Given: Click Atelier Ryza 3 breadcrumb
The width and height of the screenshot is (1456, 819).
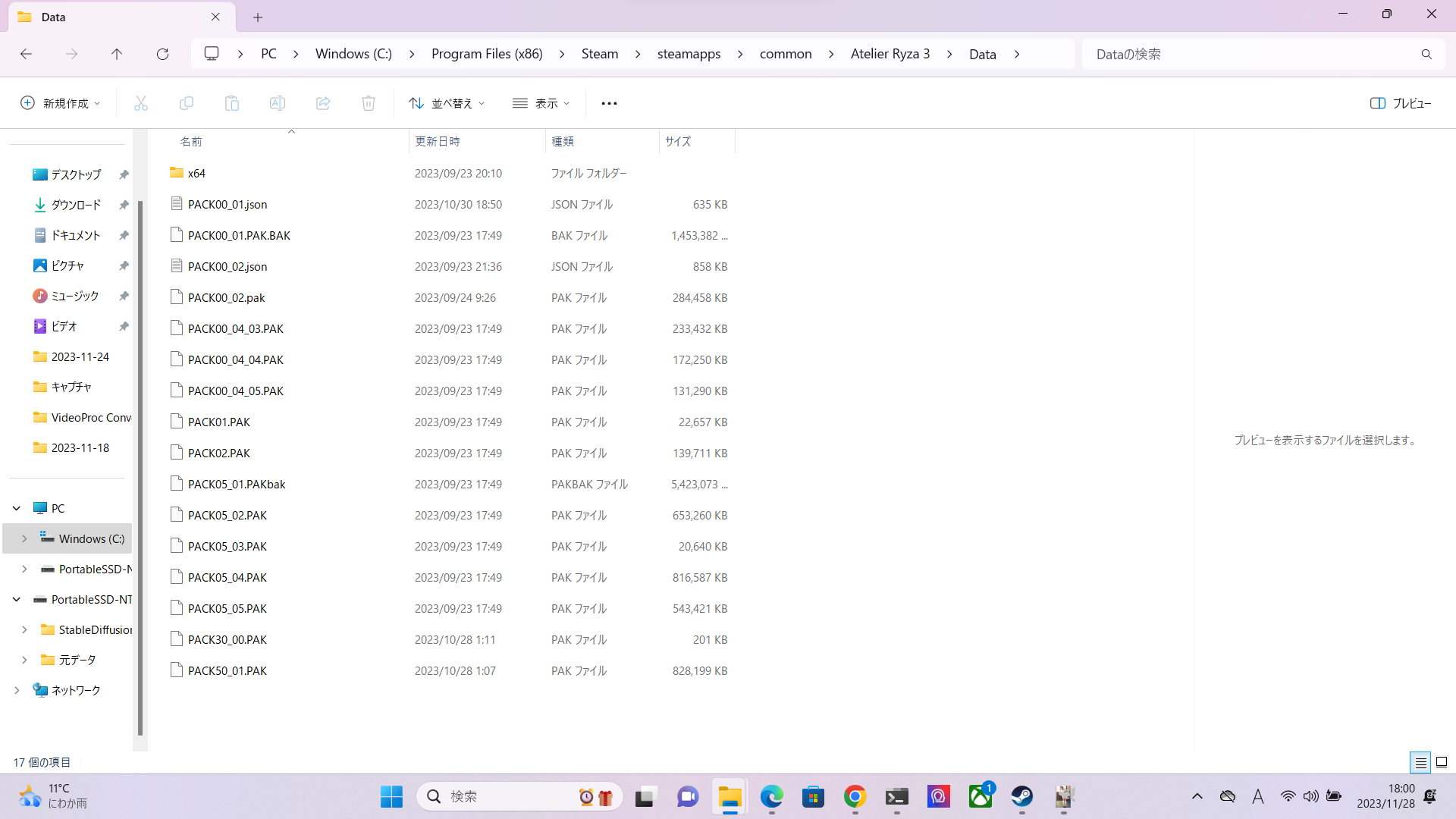Looking at the screenshot, I should (890, 54).
